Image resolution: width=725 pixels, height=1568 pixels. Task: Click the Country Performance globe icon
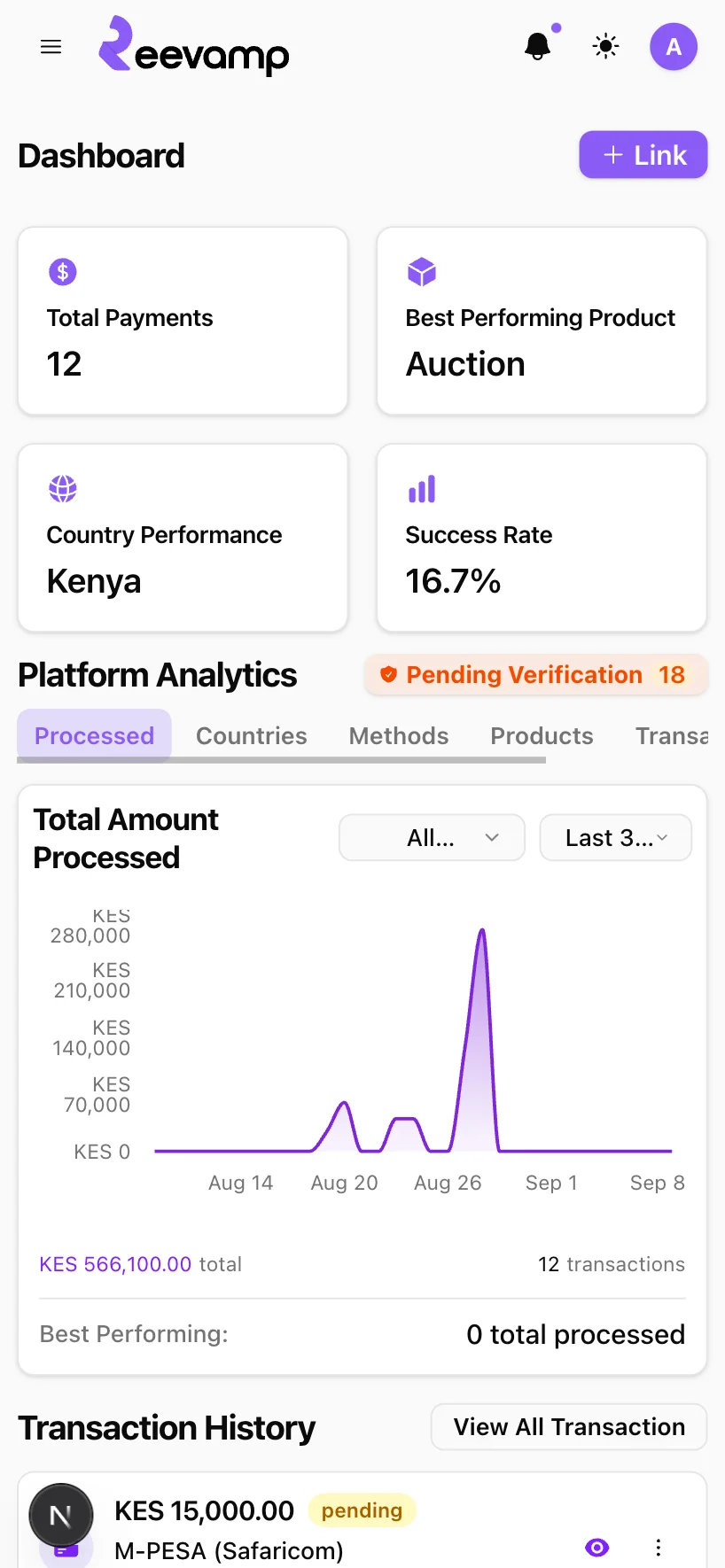coord(63,488)
